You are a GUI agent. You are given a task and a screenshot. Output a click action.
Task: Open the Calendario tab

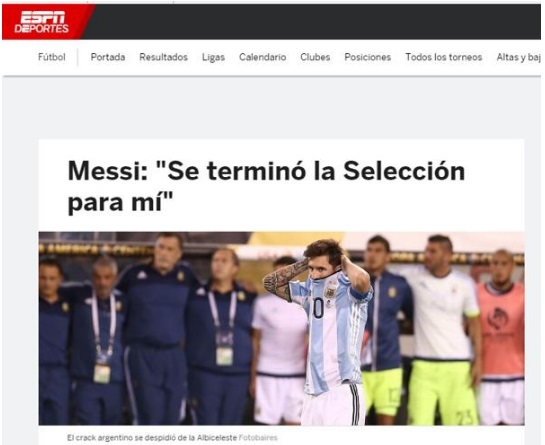[262, 57]
